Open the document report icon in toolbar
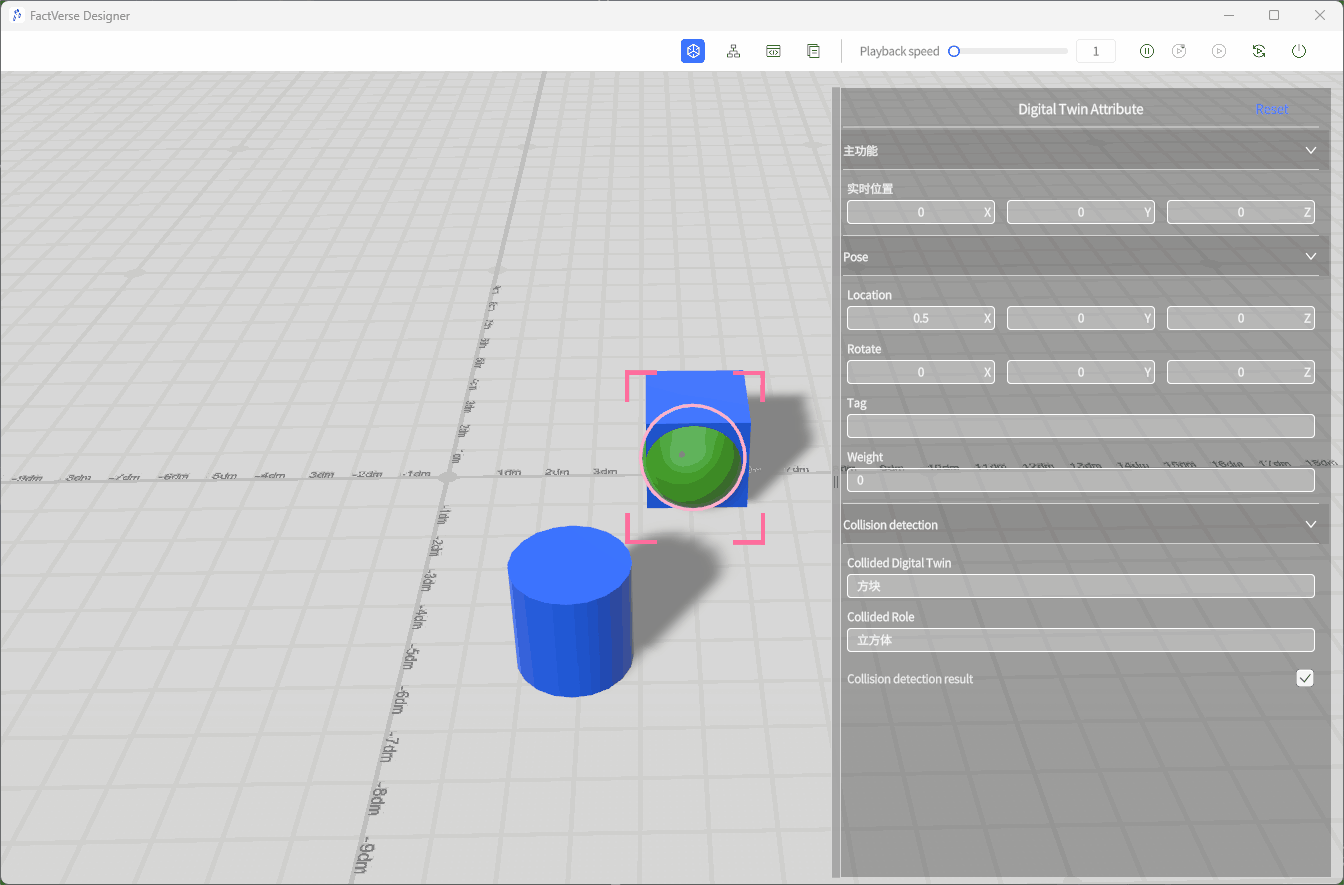Viewport: 1344px width, 885px height. pyautogui.click(x=813, y=51)
